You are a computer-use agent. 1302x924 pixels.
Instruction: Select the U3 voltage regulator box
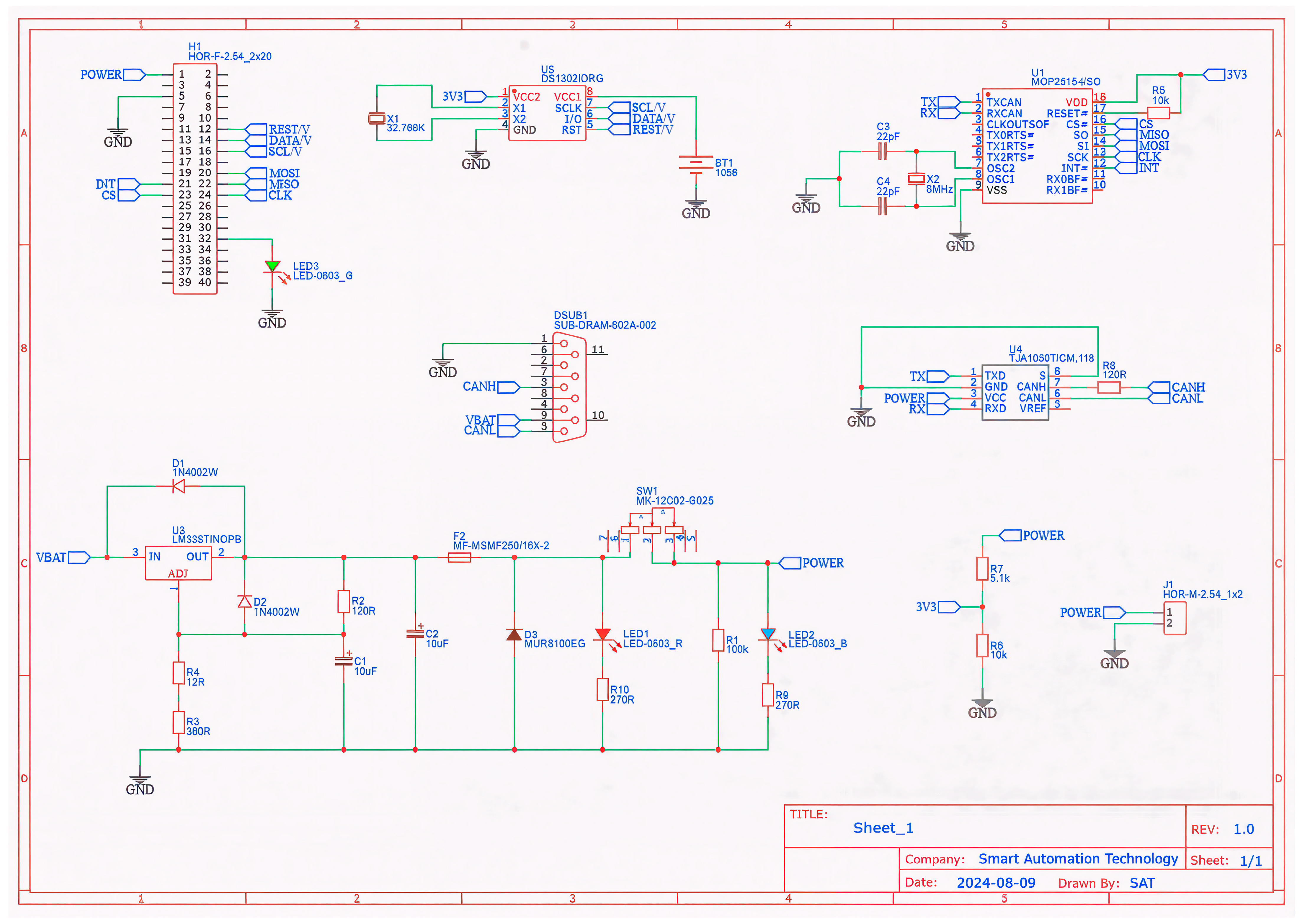tap(178, 563)
